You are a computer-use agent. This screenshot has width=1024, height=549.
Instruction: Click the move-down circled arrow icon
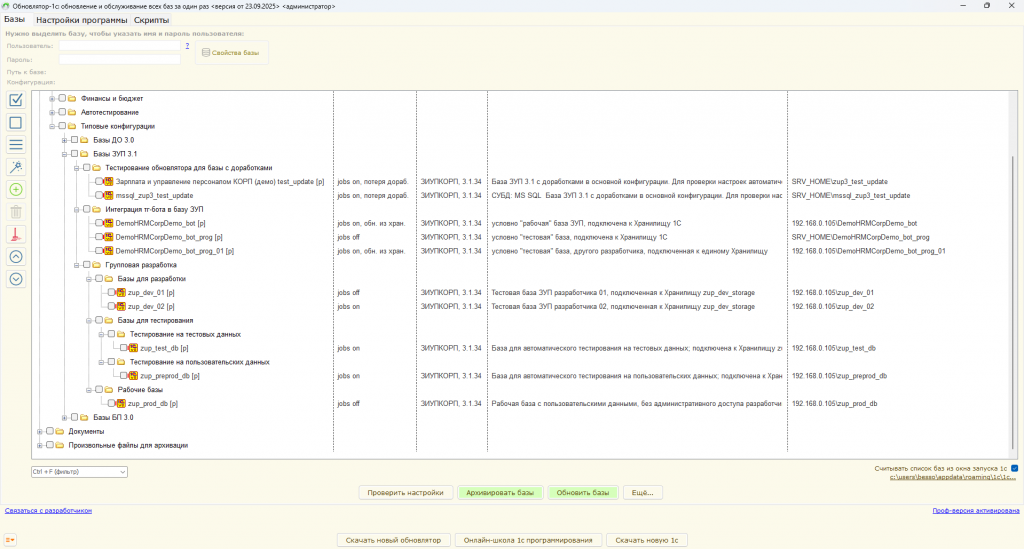tap(16, 279)
